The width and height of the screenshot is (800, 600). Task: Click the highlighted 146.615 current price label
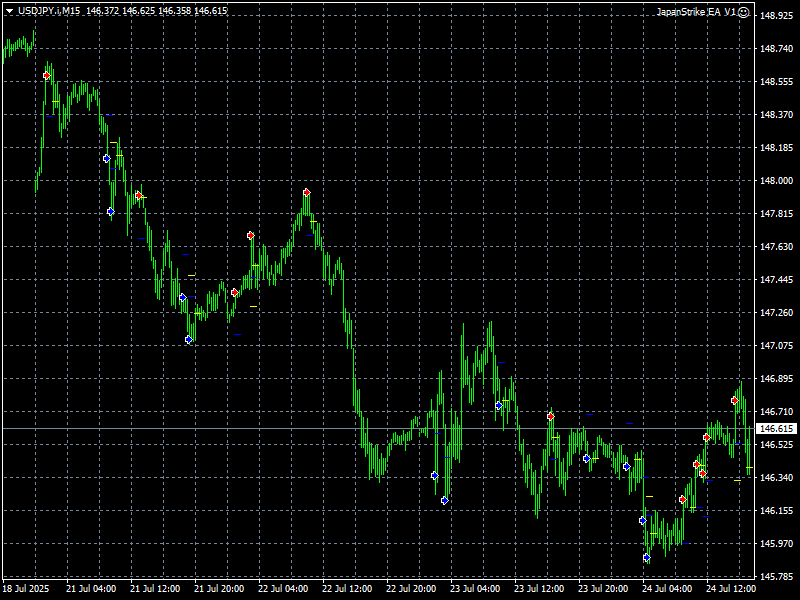(x=774, y=428)
